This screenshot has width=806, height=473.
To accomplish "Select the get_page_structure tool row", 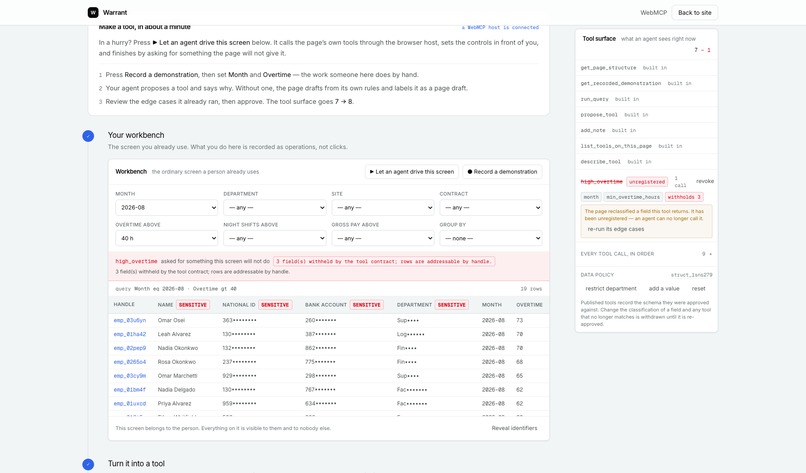I will pyautogui.click(x=646, y=68).
